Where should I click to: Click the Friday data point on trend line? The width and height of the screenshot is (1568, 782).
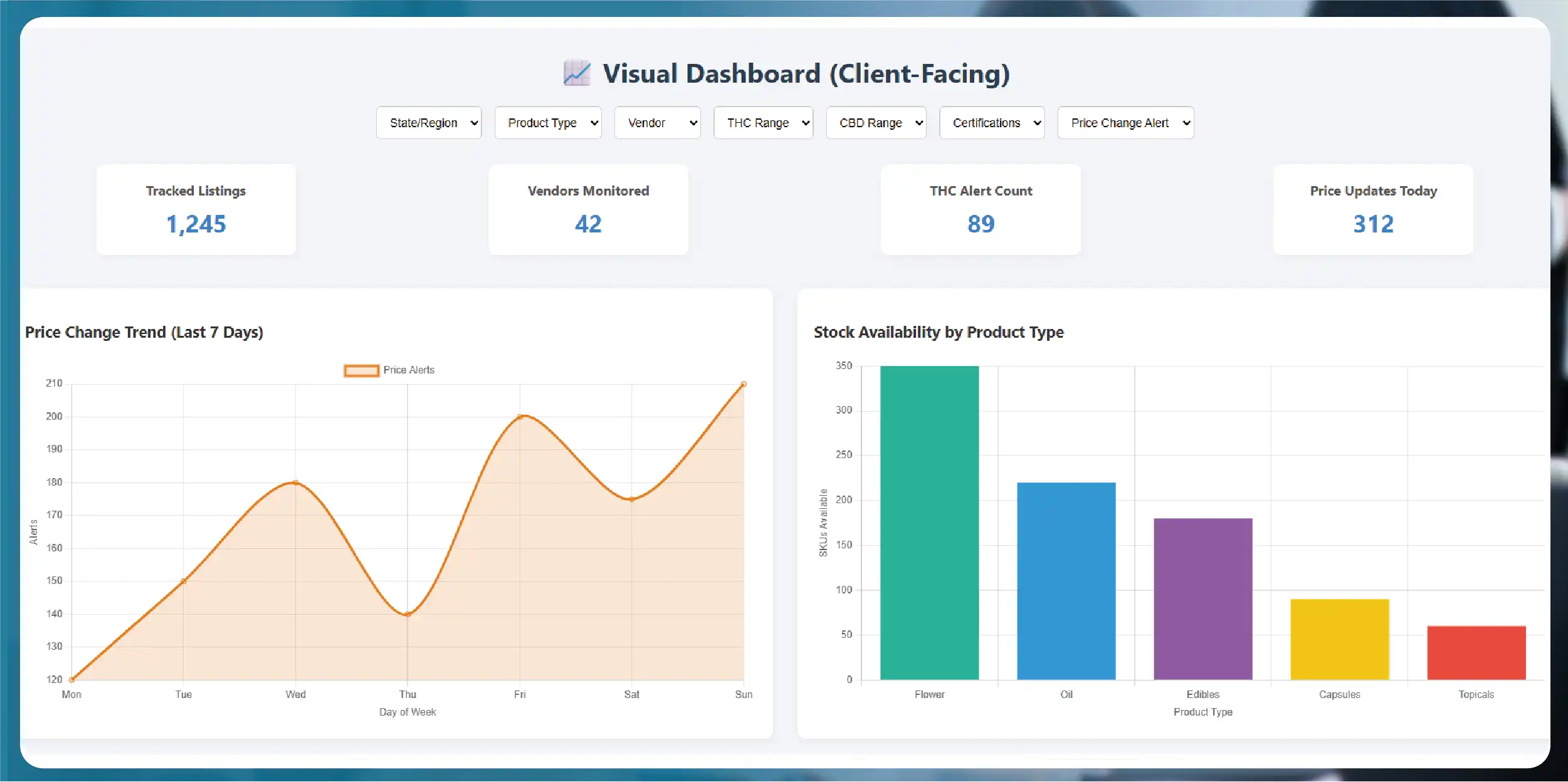pos(520,417)
